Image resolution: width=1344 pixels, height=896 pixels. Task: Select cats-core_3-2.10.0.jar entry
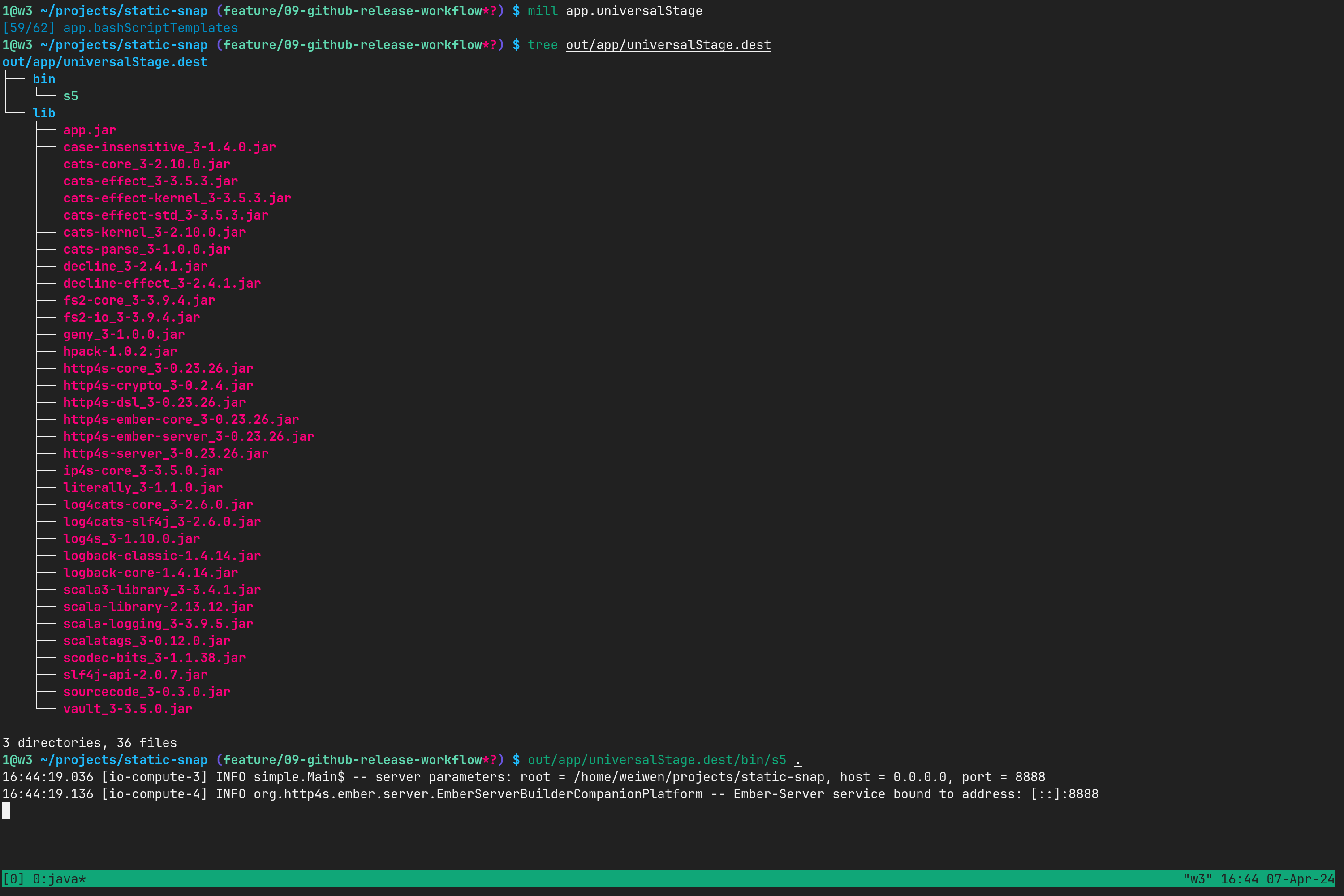coord(147,164)
